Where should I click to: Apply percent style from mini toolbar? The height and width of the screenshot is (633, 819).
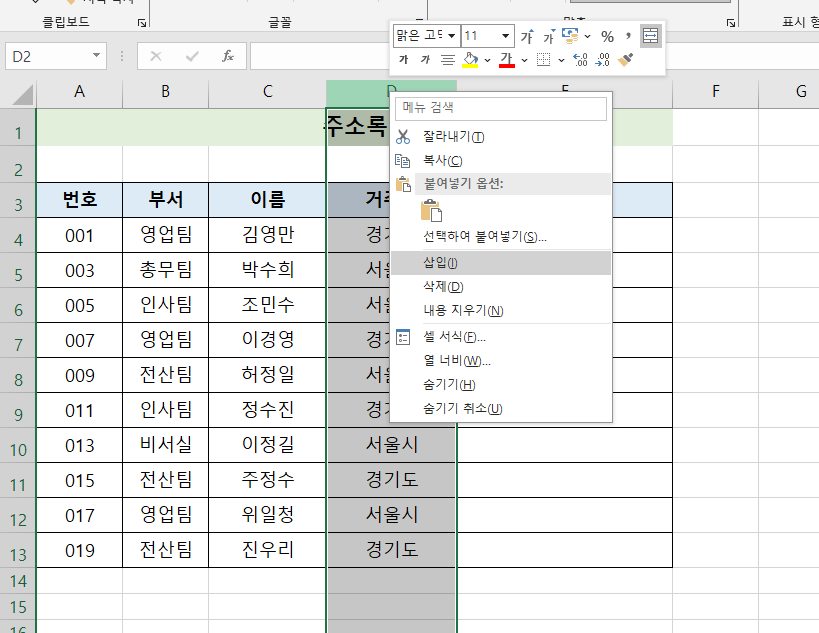point(607,37)
